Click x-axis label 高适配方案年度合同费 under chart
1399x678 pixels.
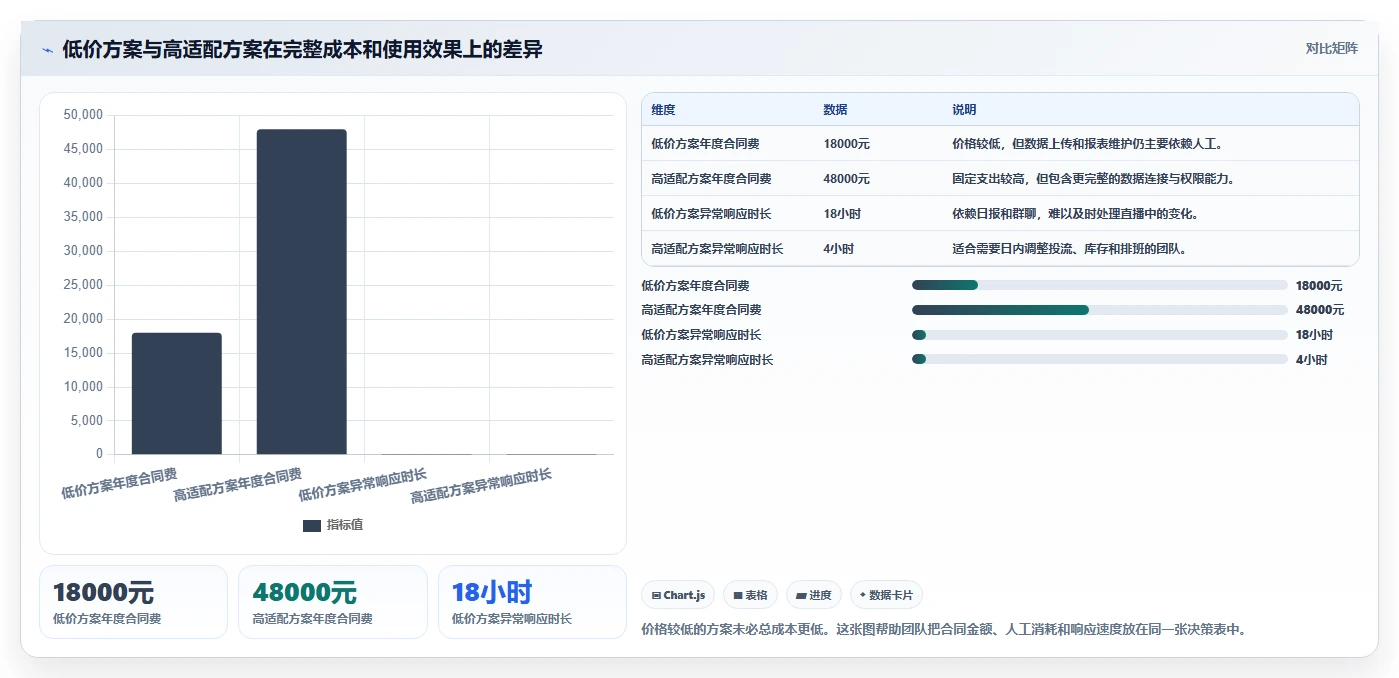(x=238, y=484)
